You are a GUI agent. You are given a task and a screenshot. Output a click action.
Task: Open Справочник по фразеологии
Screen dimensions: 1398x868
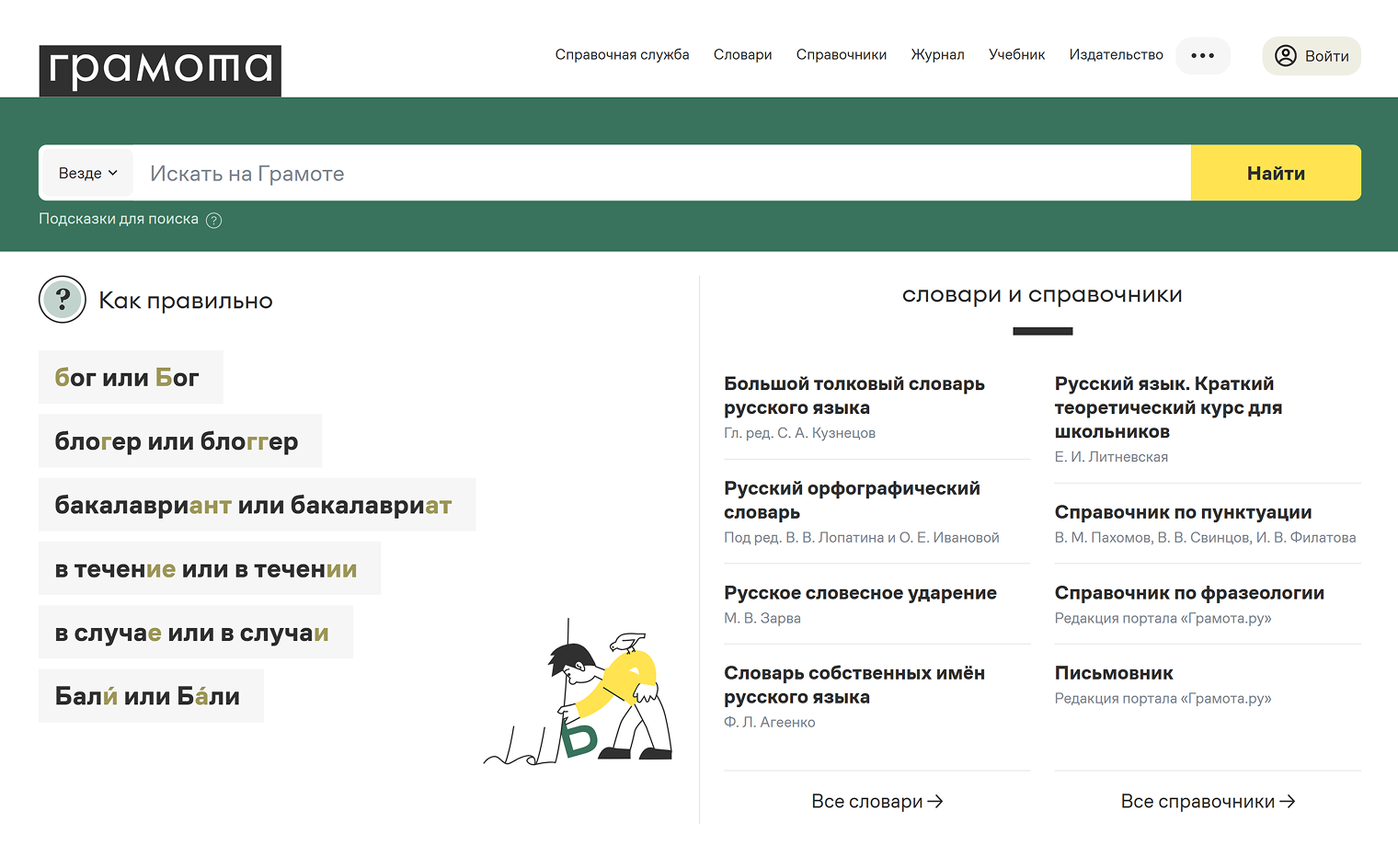tap(1189, 593)
